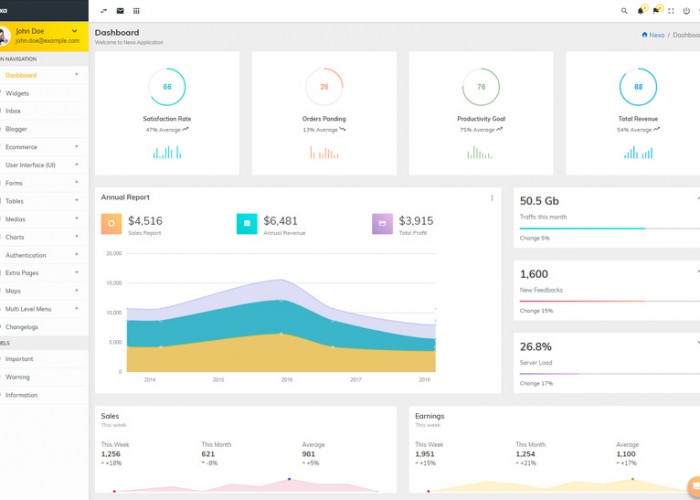This screenshot has height=500, width=700.
Task: Click the orange Sales Report icon
Action: (x=111, y=224)
